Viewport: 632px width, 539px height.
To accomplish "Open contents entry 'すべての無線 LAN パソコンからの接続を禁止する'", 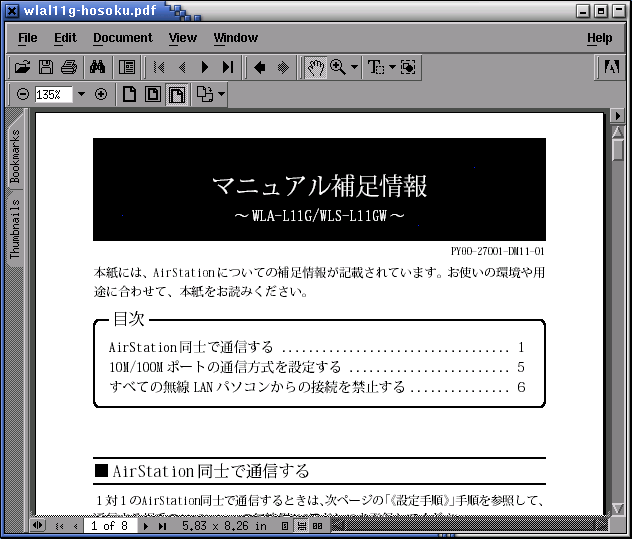I will (317, 387).
